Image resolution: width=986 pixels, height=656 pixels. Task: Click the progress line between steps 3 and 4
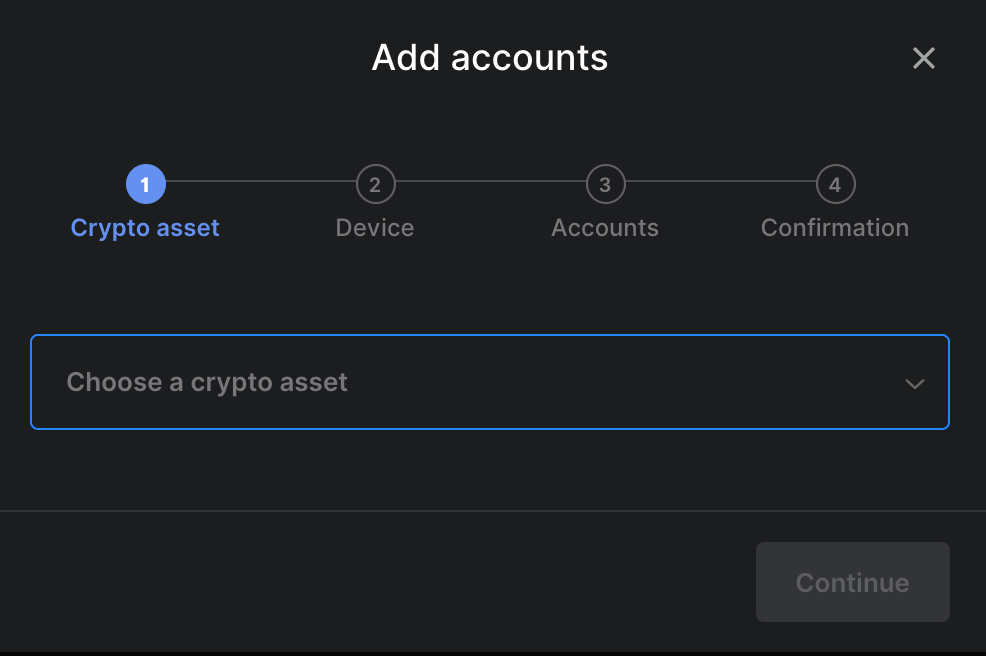[720, 182]
